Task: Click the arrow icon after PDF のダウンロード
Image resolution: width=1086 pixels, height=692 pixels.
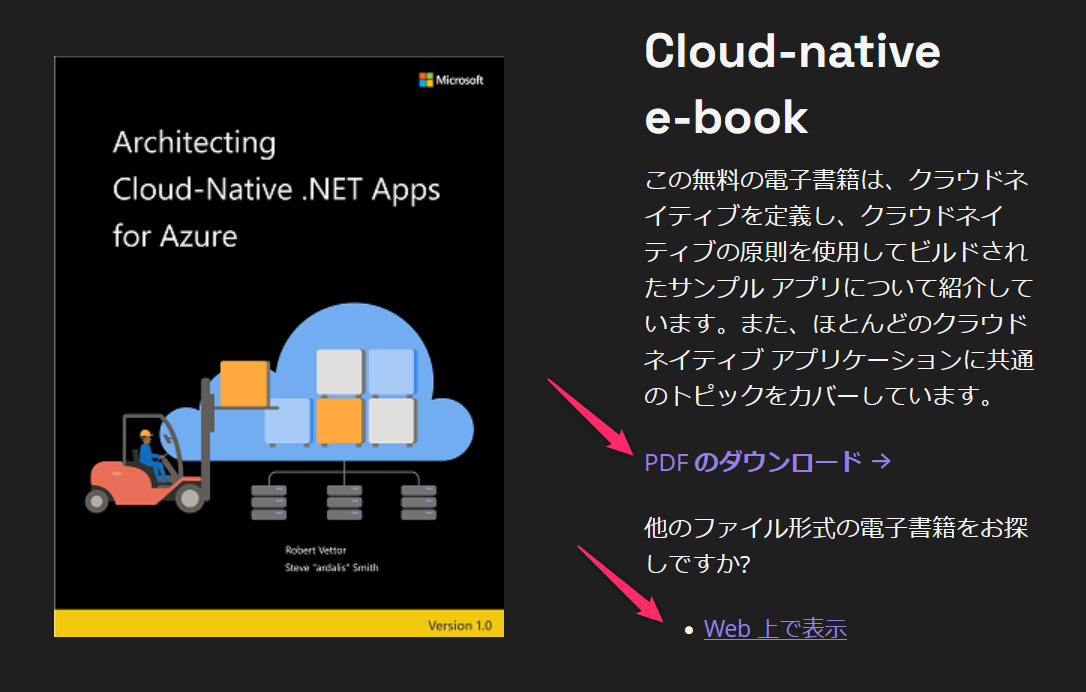Action: [881, 461]
